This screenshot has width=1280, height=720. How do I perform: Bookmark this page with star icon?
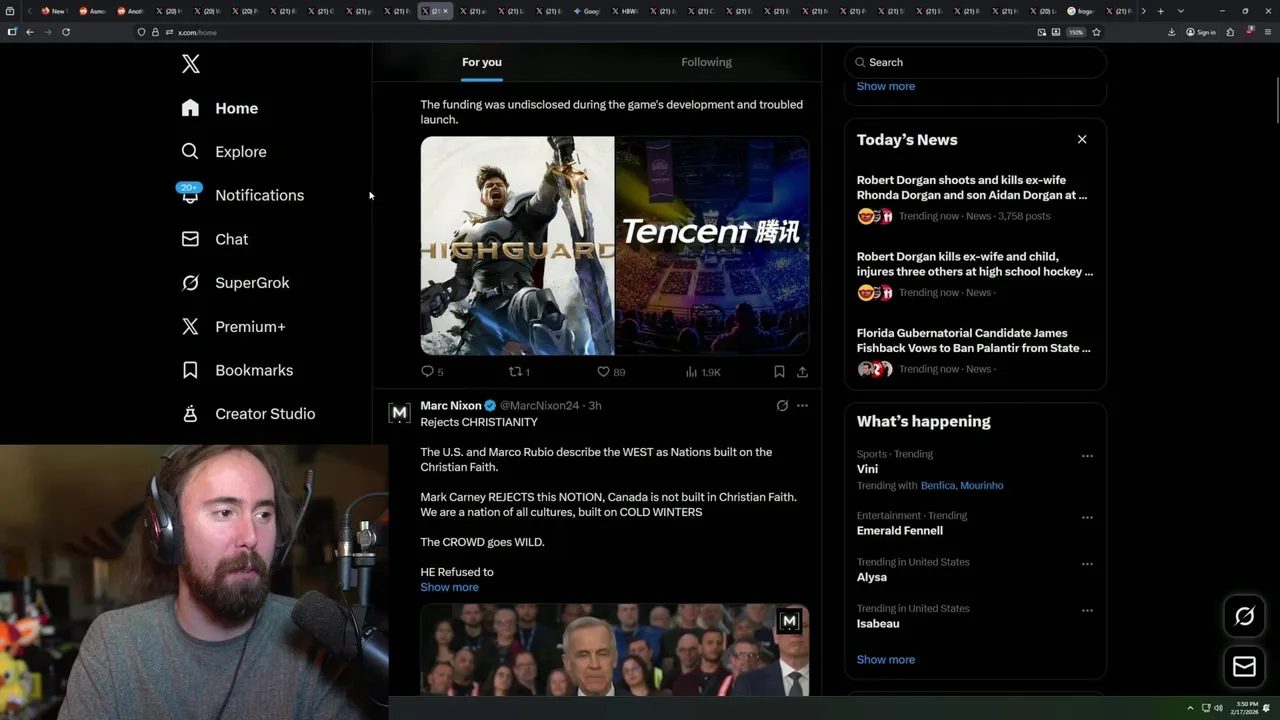tap(1096, 32)
